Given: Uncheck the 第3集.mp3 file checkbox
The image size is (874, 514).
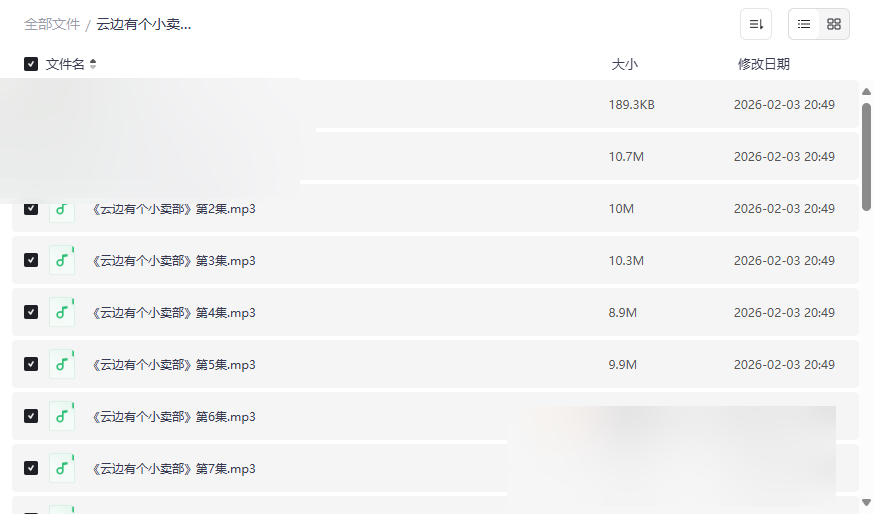Looking at the screenshot, I should click(31, 260).
